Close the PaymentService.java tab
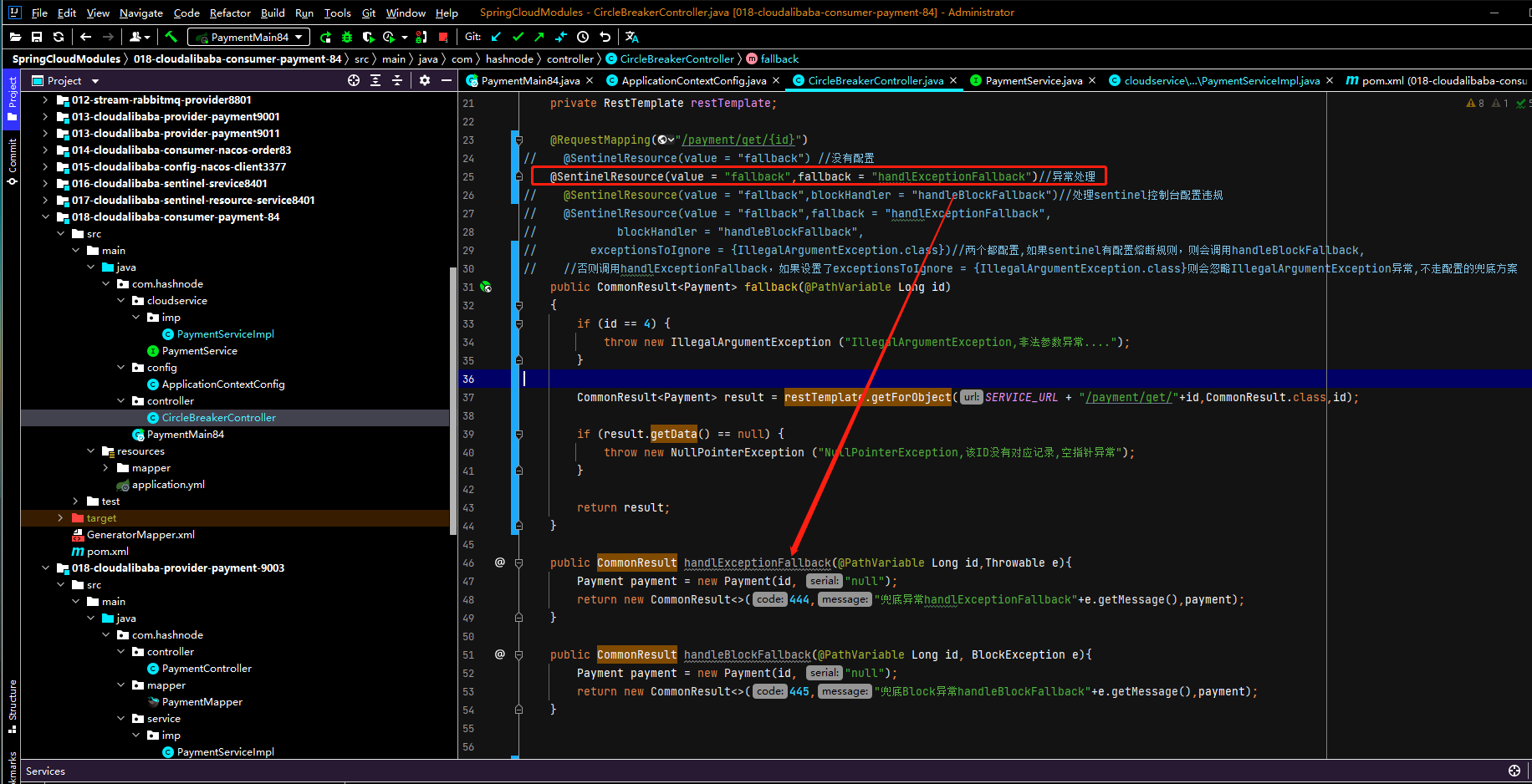The height and width of the screenshot is (784, 1532). click(1091, 80)
